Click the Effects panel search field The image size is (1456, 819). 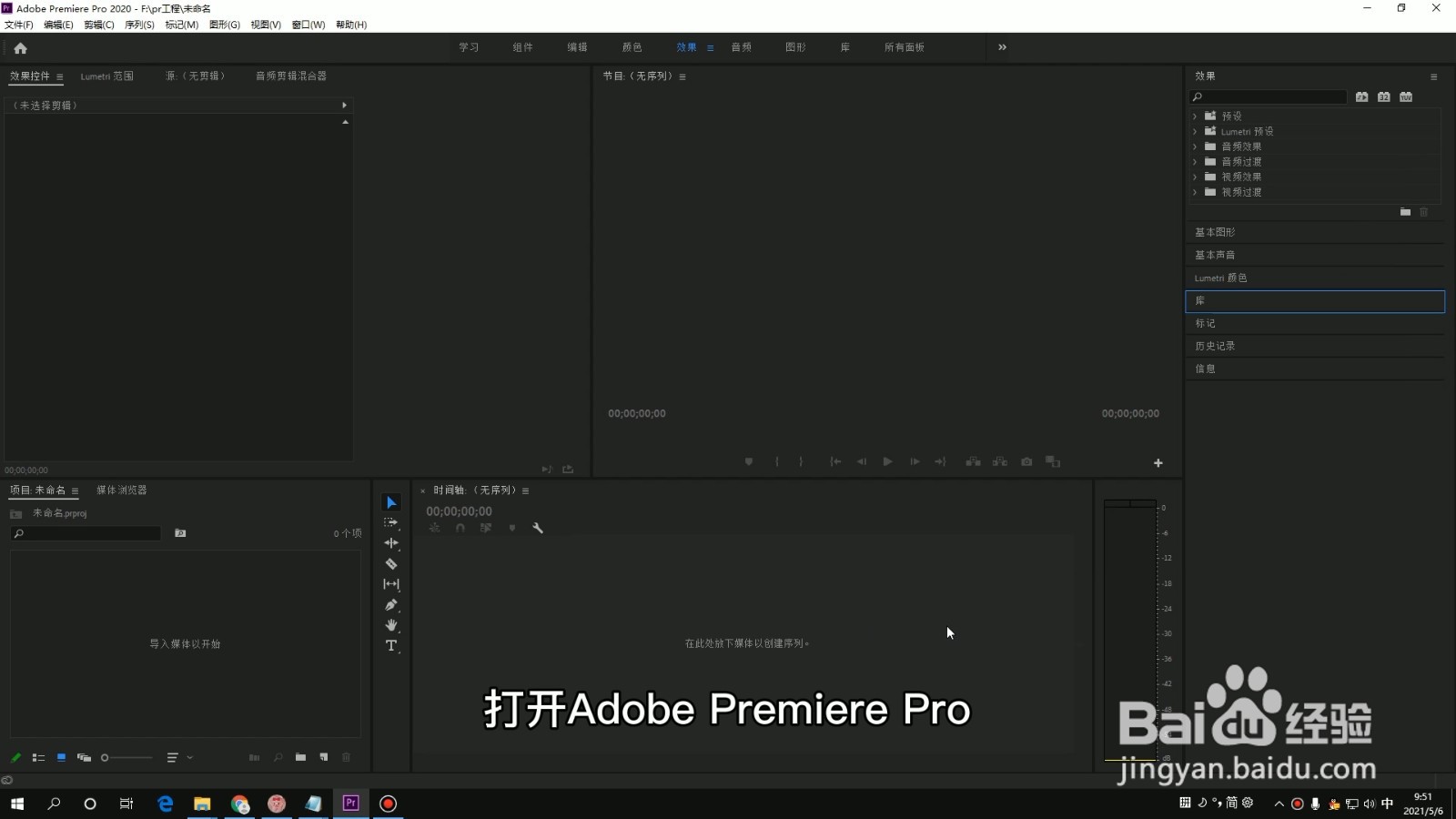[1269, 97]
